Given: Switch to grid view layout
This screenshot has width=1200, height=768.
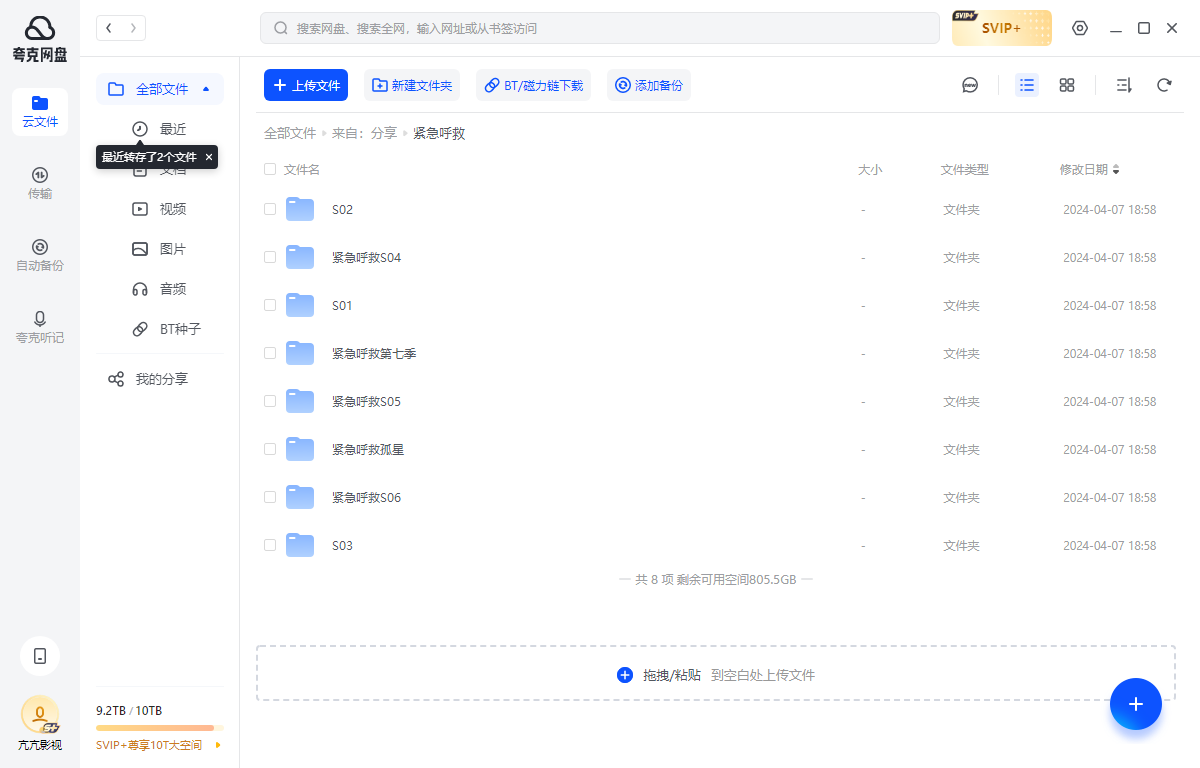Looking at the screenshot, I should coord(1067,85).
